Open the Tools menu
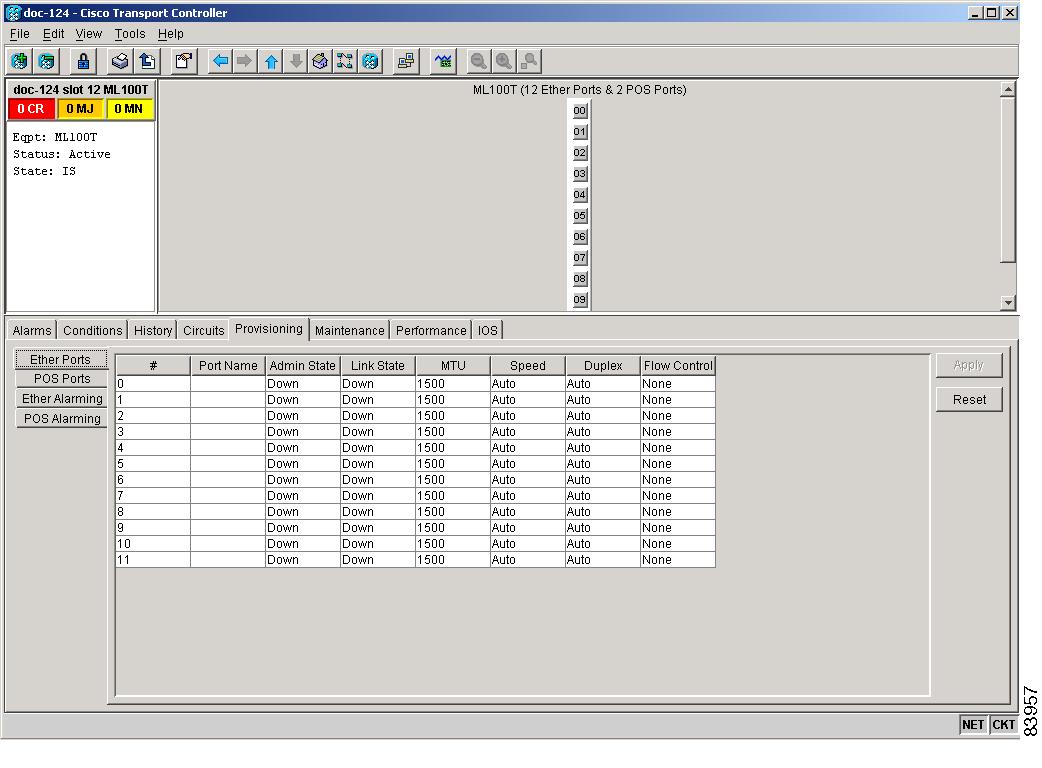The image size is (1042, 768). tap(130, 34)
